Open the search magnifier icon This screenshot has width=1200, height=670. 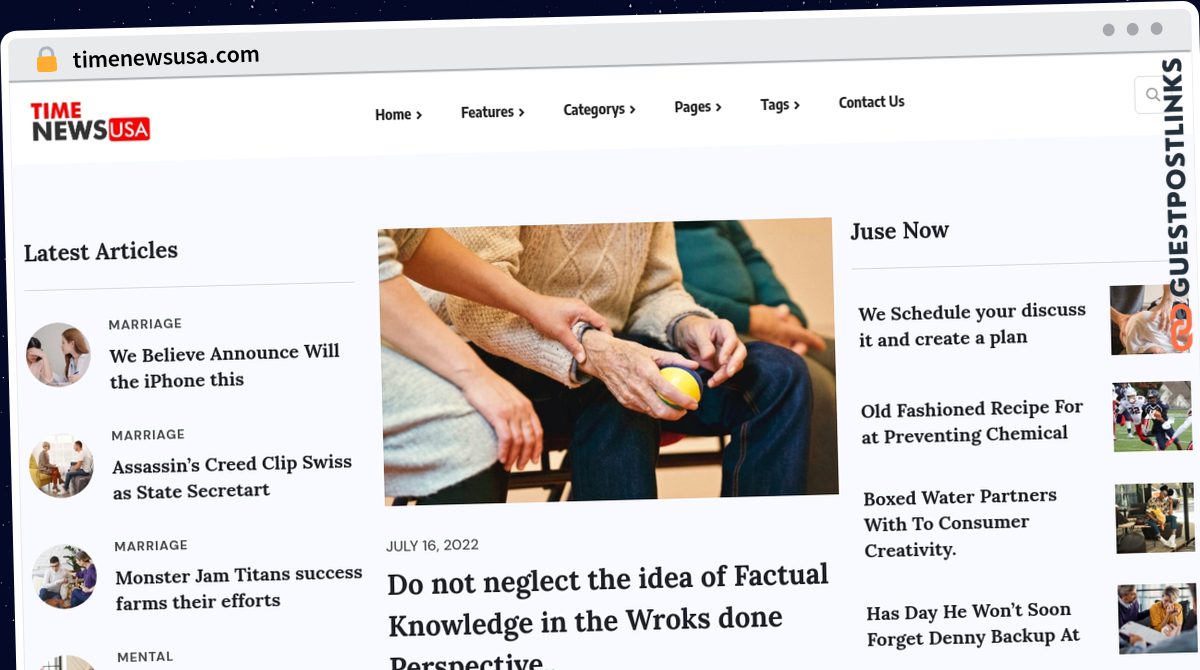pyautogui.click(x=1152, y=95)
